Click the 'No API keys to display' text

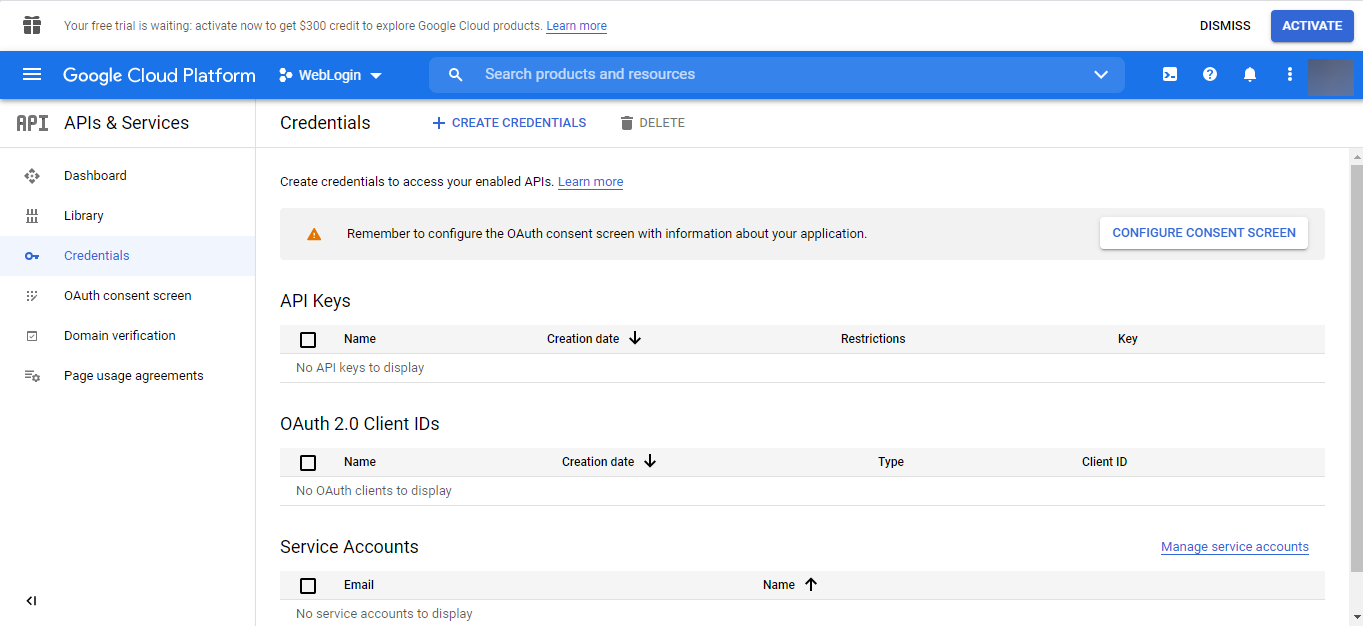pyautogui.click(x=360, y=368)
